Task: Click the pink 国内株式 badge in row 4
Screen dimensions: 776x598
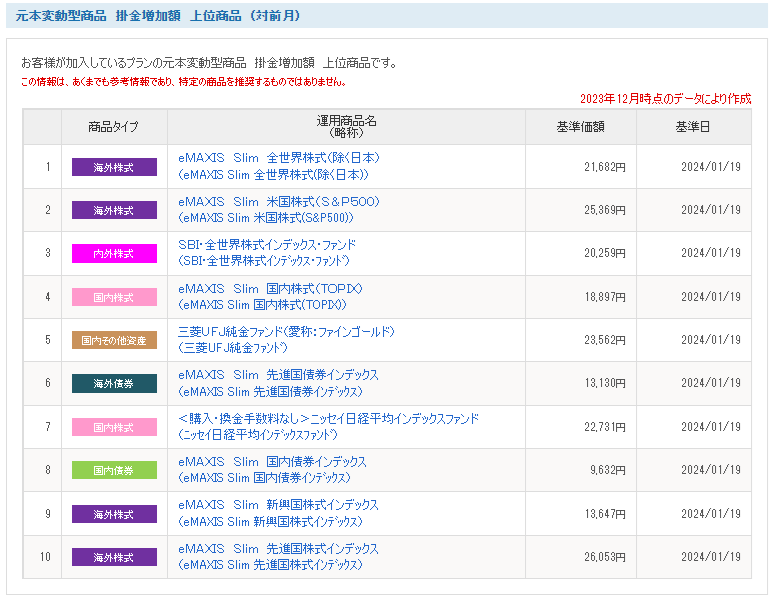Action: [114, 297]
